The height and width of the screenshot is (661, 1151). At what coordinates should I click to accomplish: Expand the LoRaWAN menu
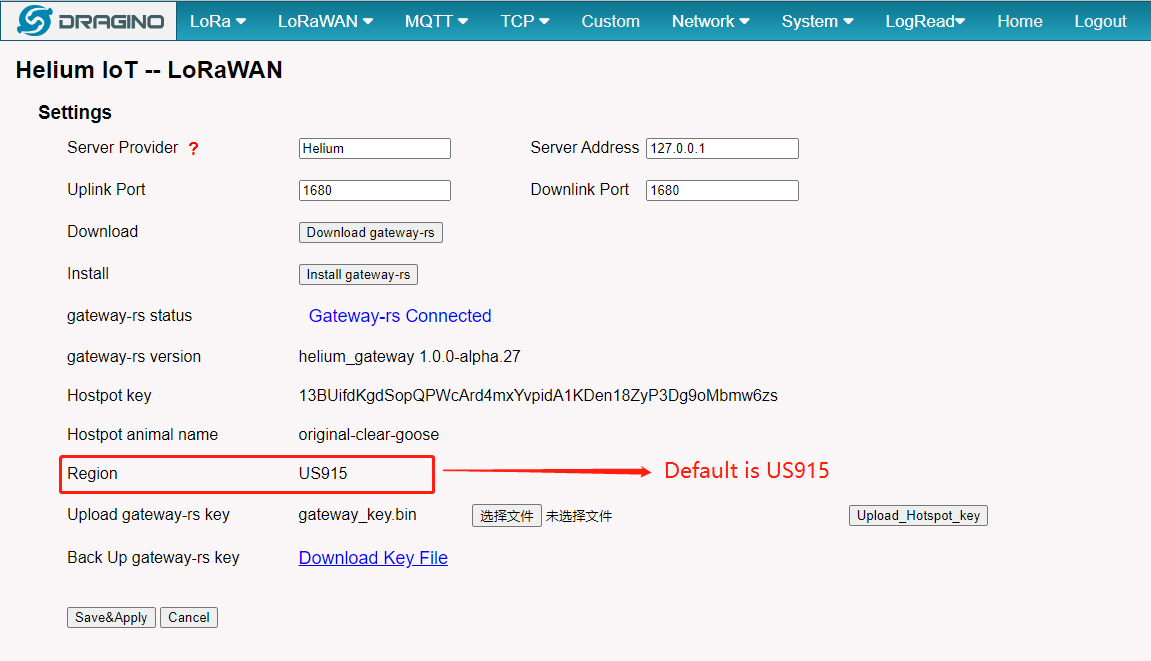pyautogui.click(x=325, y=21)
